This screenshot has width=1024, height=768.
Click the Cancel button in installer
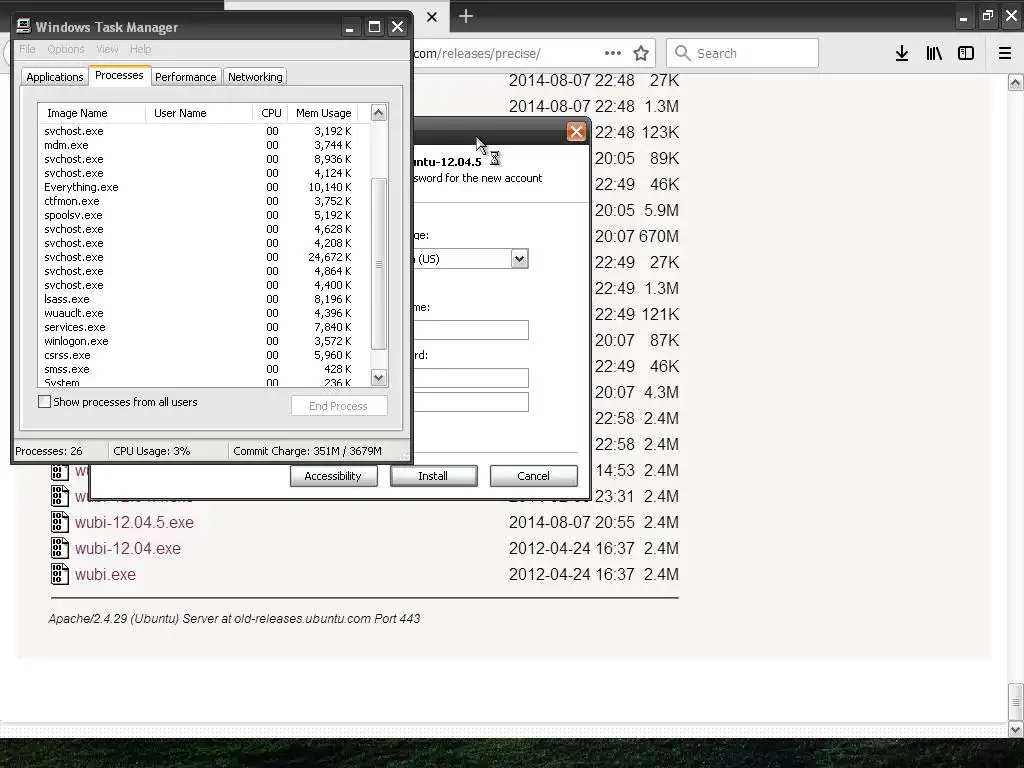(534, 476)
